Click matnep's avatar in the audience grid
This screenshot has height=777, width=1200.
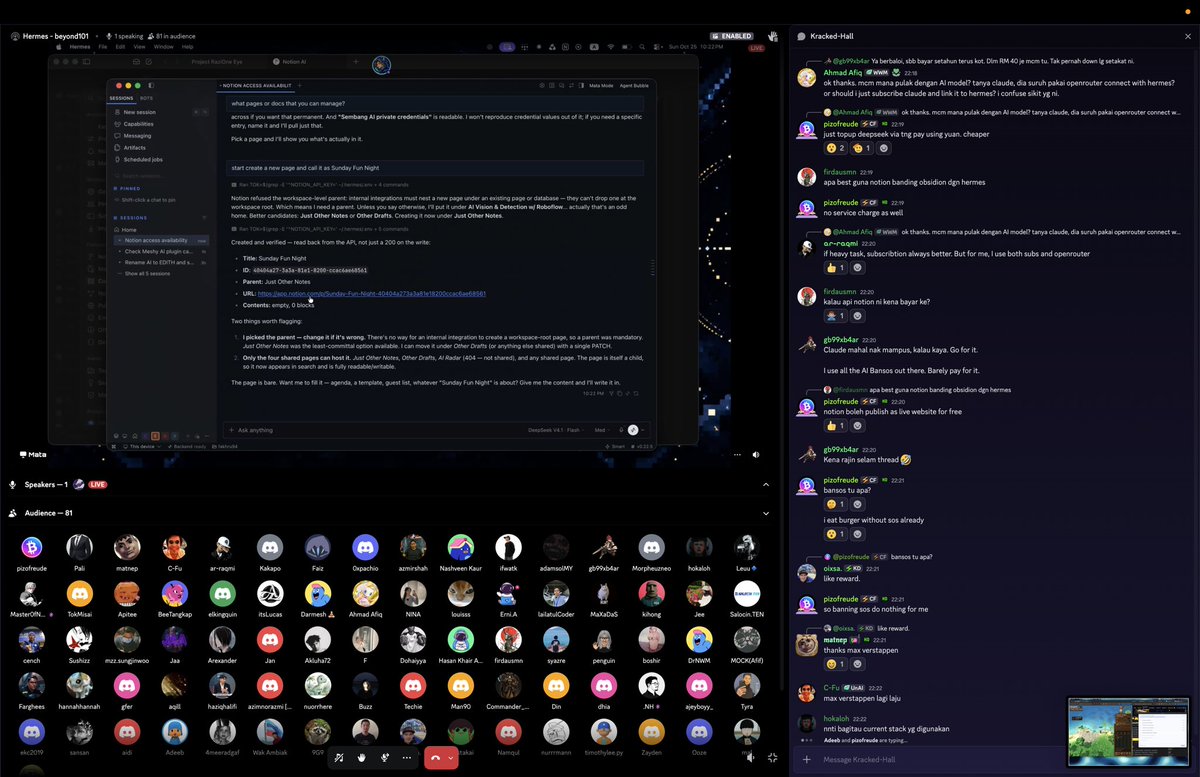pos(126,547)
